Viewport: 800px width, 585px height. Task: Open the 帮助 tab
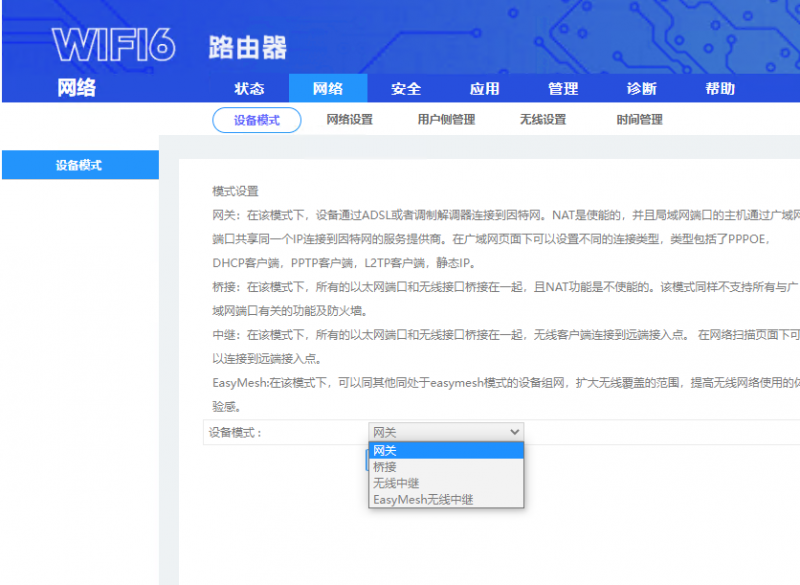point(720,89)
